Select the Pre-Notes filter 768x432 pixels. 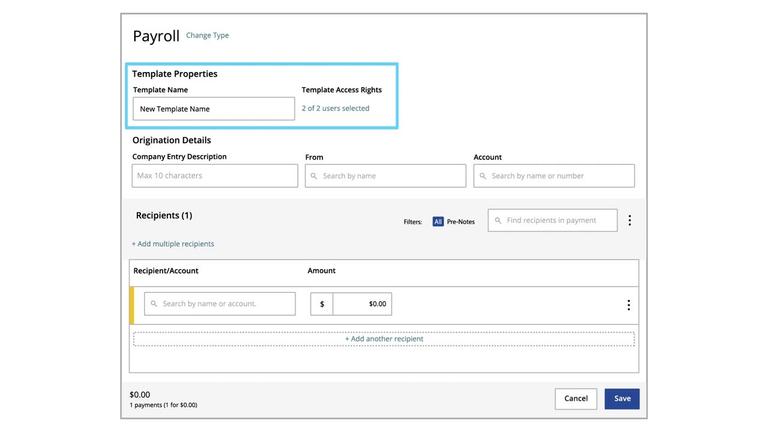[460, 221]
